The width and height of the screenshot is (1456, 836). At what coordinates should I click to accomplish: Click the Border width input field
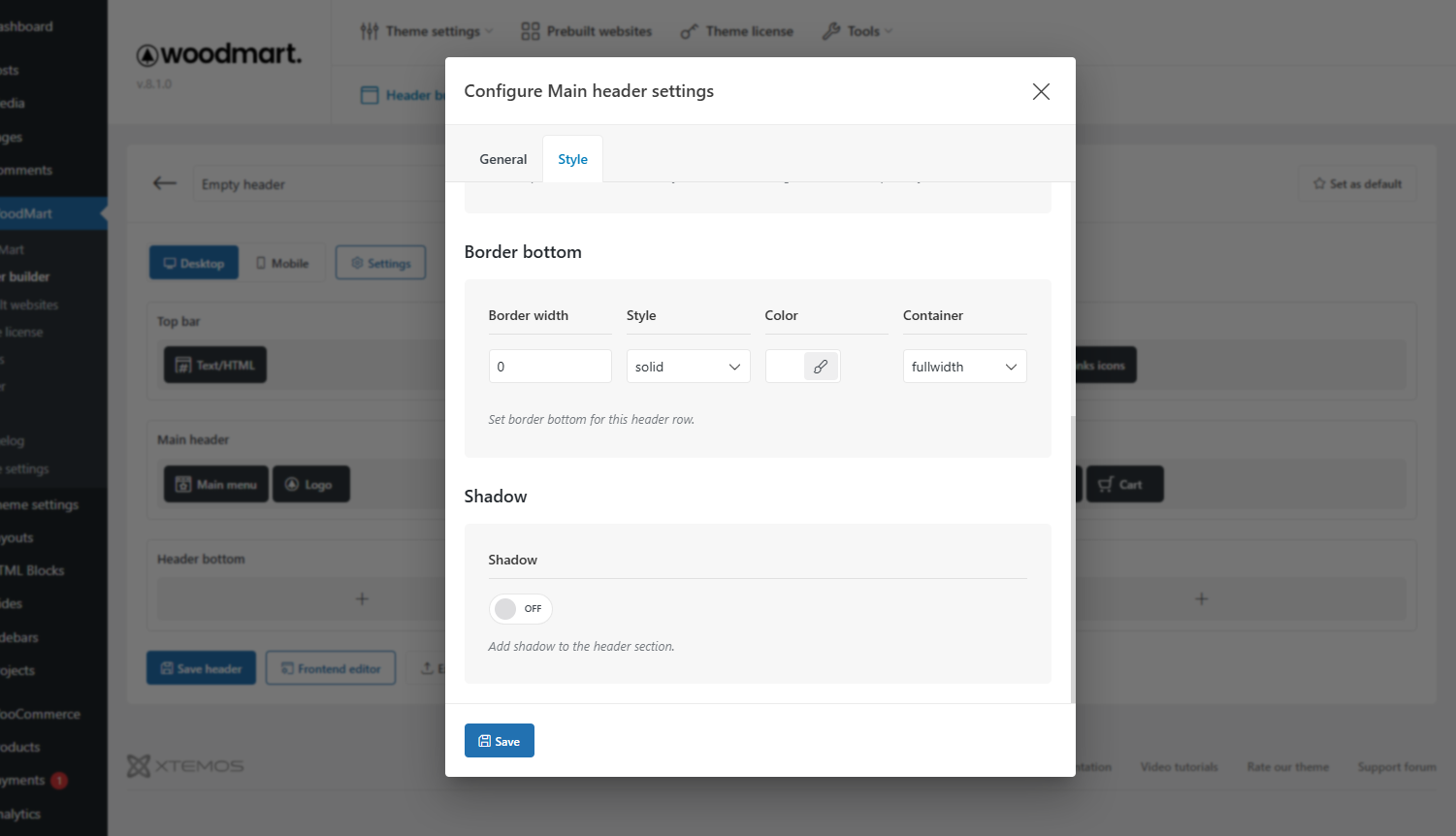click(x=550, y=367)
